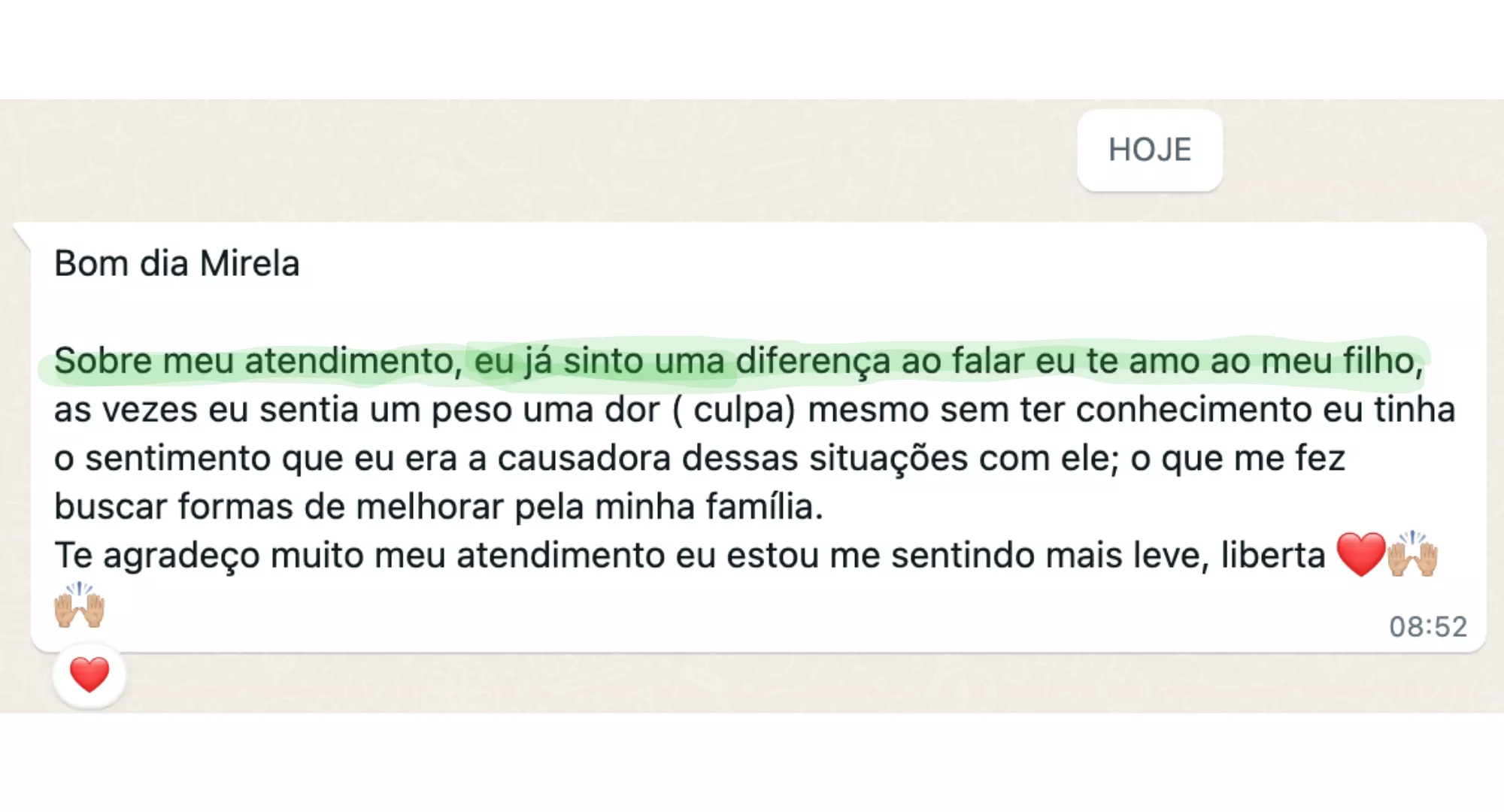Click the word 'filho' in the highlighted line
Image resolution: width=1504 pixels, height=812 pixels.
coord(1379,362)
